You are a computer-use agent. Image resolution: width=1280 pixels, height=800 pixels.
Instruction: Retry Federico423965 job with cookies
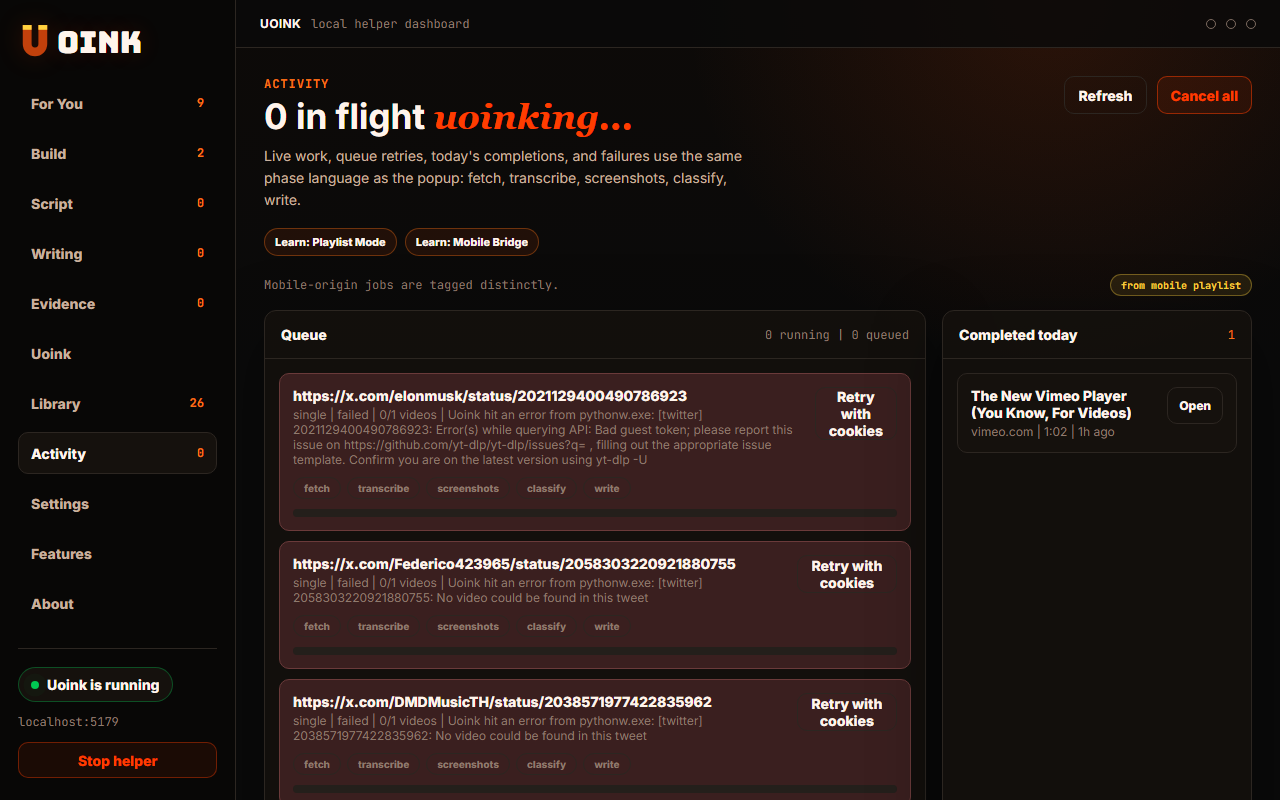pos(847,574)
